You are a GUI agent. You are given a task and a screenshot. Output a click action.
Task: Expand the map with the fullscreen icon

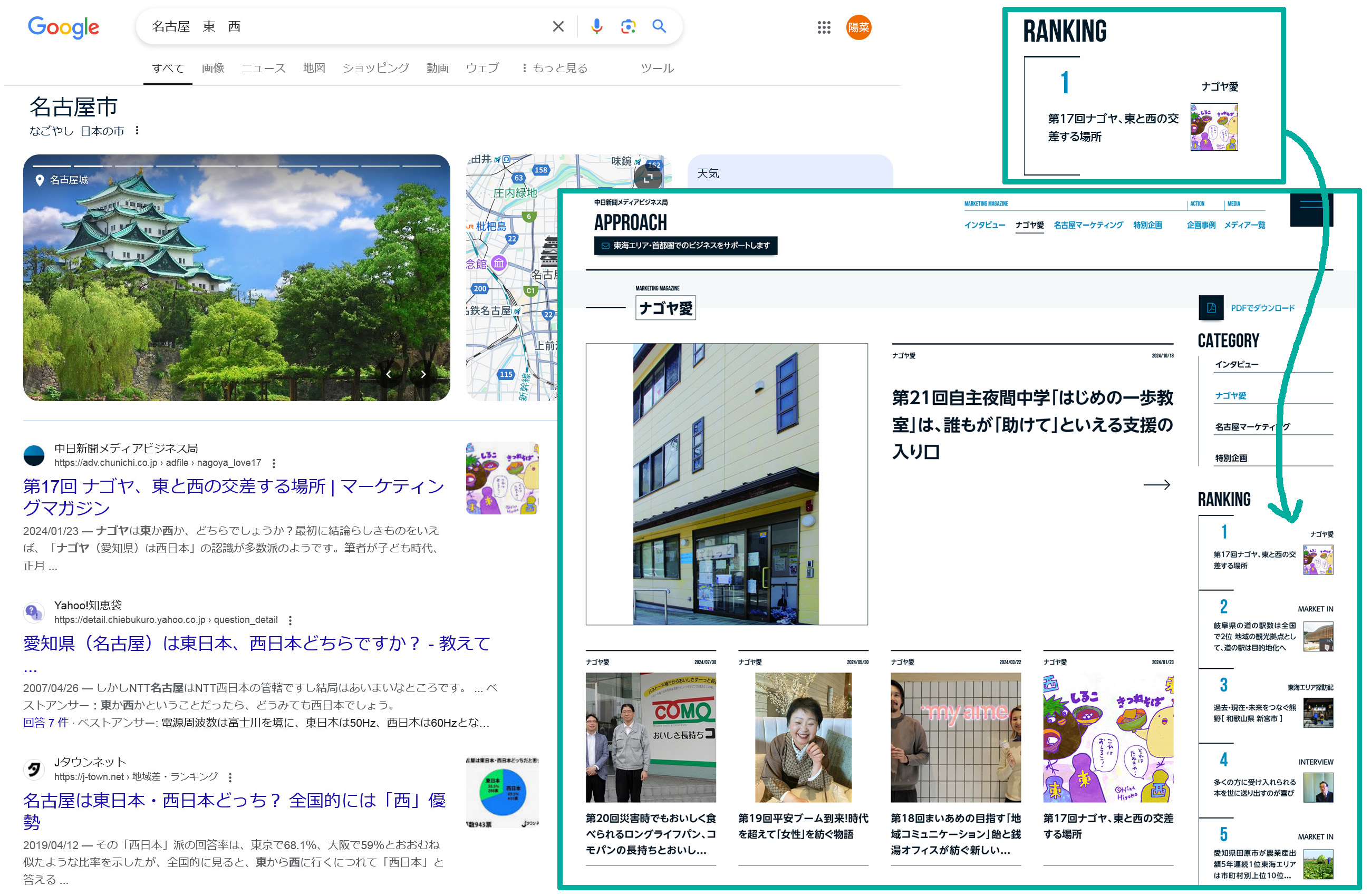click(x=648, y=178)
